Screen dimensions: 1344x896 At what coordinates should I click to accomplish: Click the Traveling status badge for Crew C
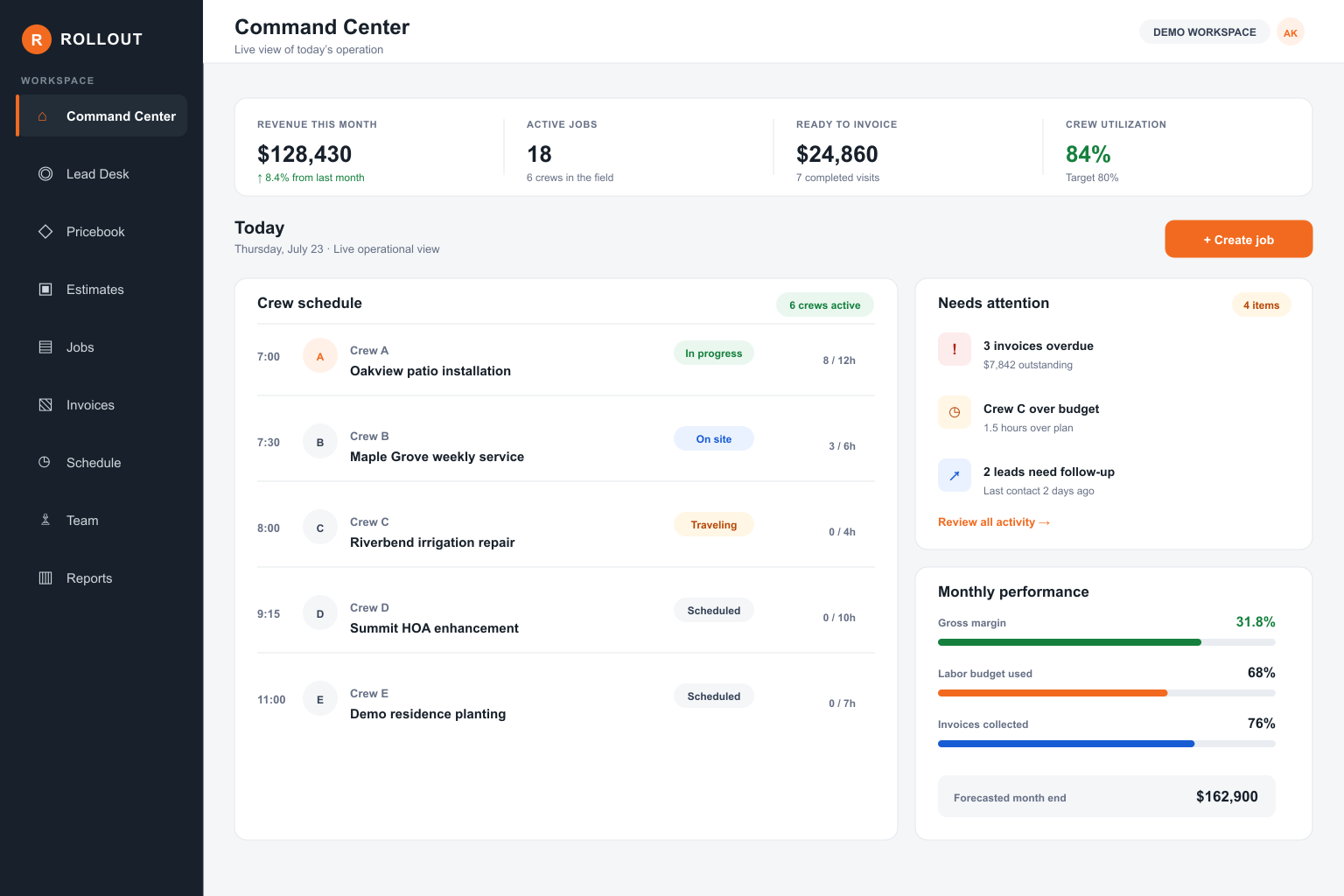(714, 525)
